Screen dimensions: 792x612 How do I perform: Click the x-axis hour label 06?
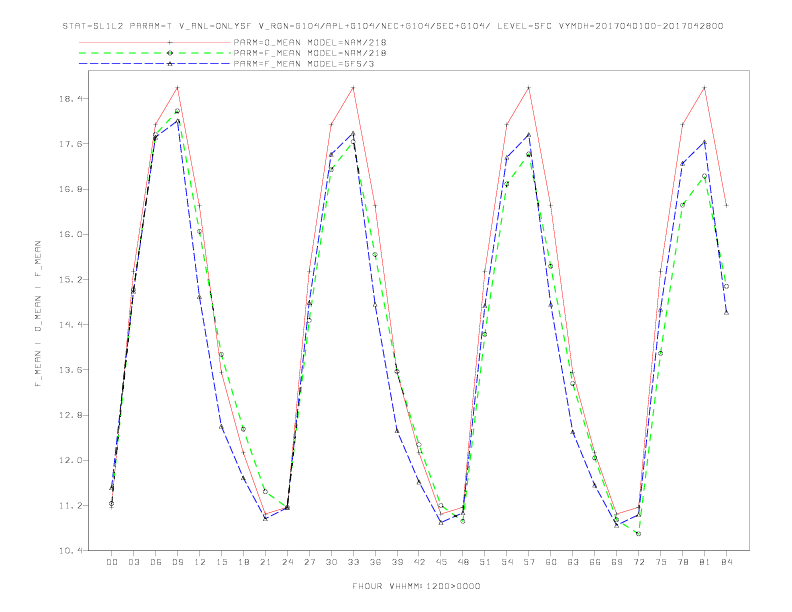(x=156, y=562)
